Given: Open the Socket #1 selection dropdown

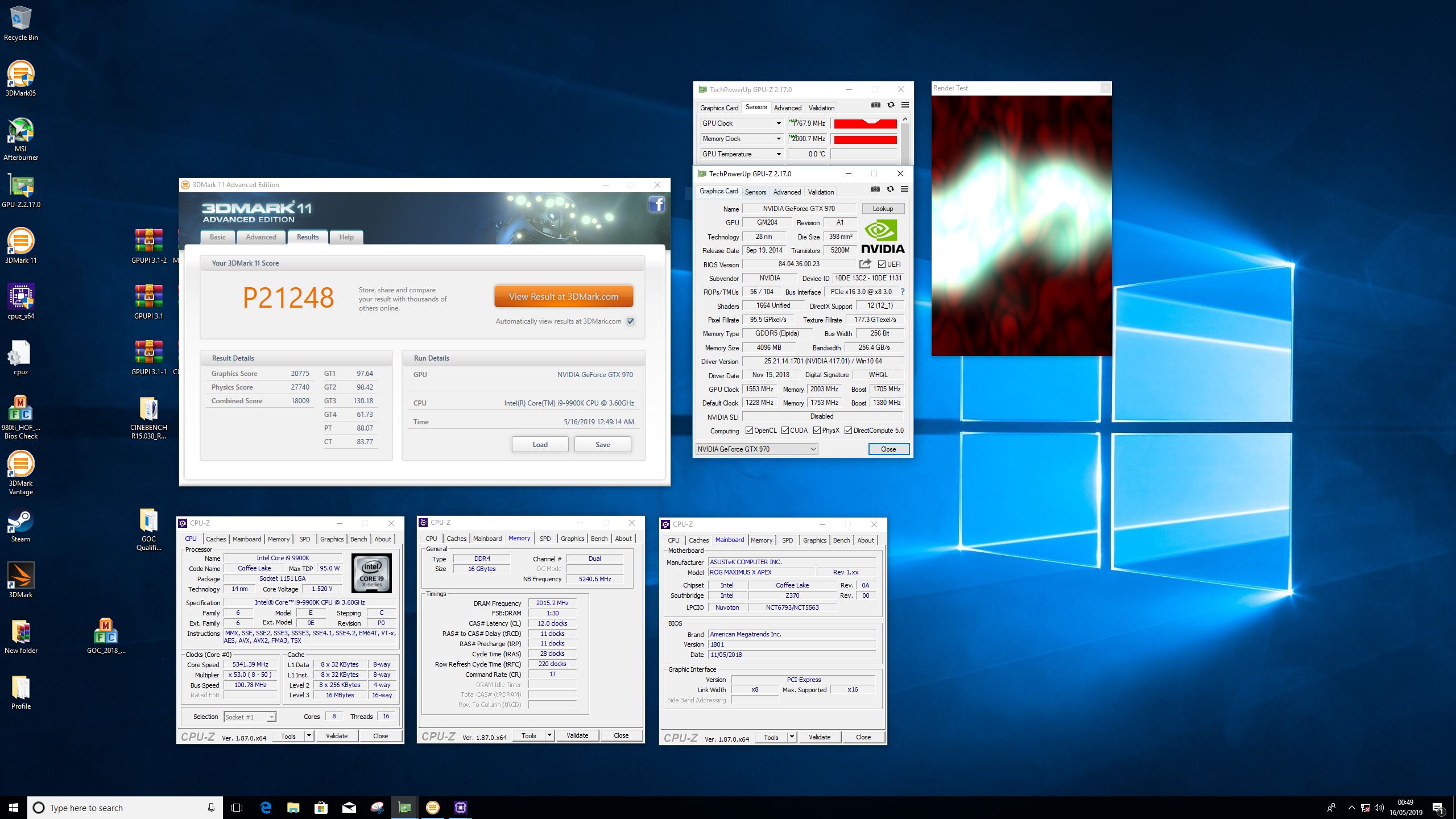Looking at the screenshot, I should [250, 717].
